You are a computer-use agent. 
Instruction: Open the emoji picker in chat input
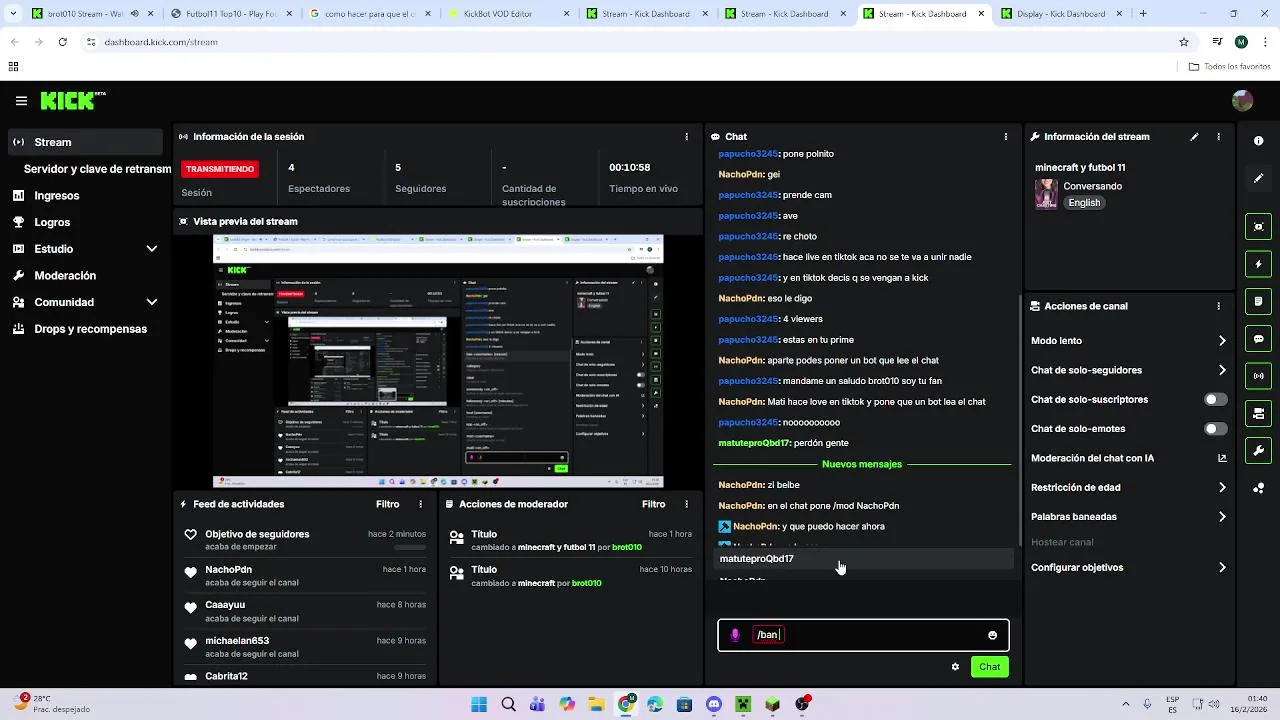[x=992, y=635]
